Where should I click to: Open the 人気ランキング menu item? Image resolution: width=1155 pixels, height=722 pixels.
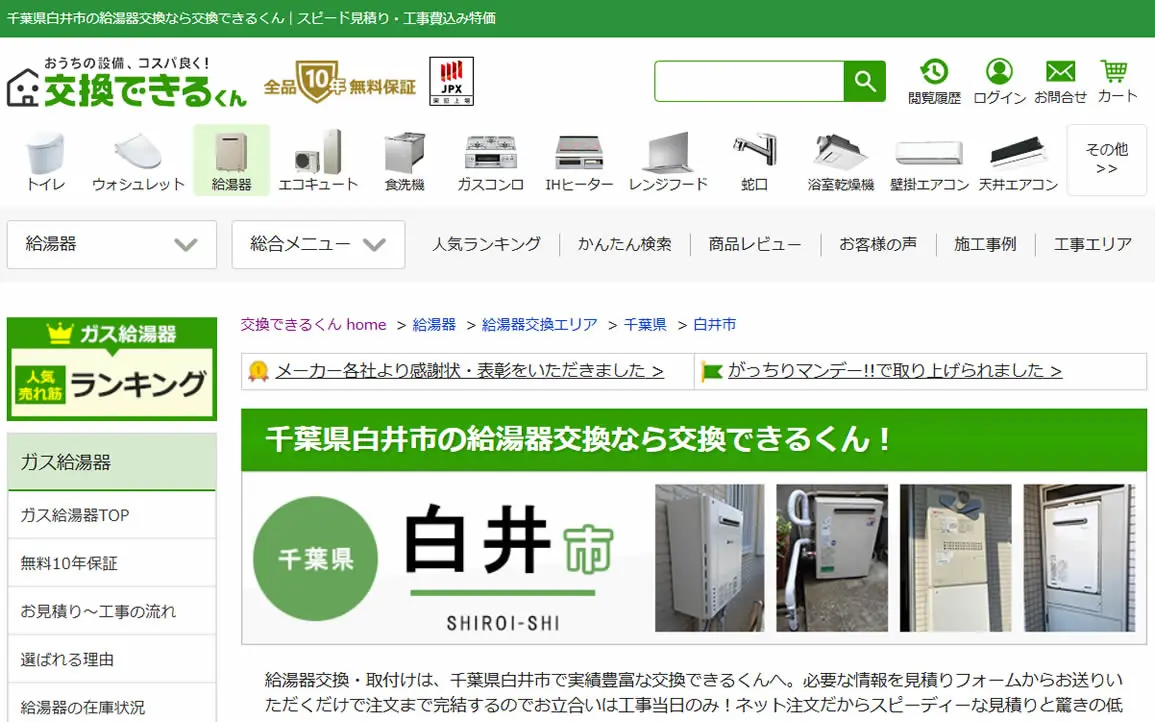point(486,244)
